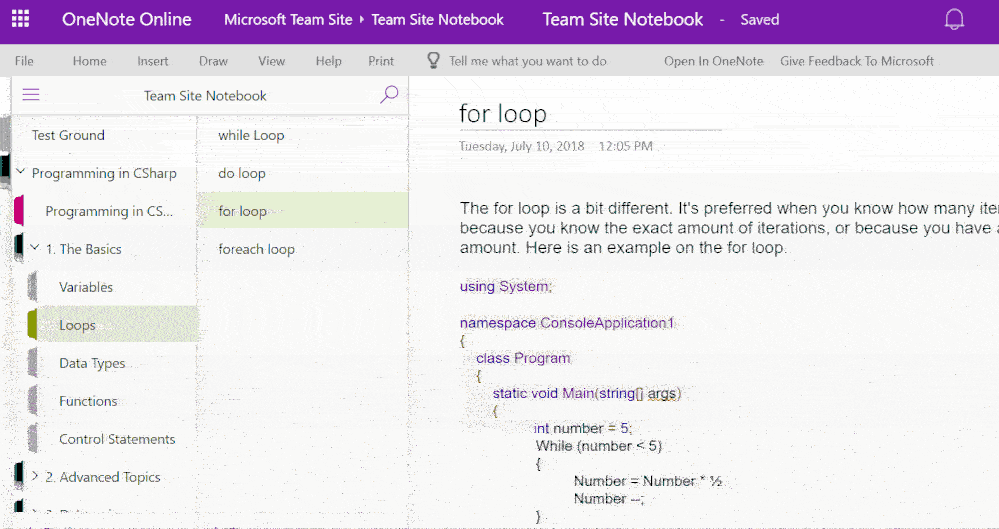Screen dimensions: 999x529
Task: Switch to the View tab
Action: coord(271,61)
